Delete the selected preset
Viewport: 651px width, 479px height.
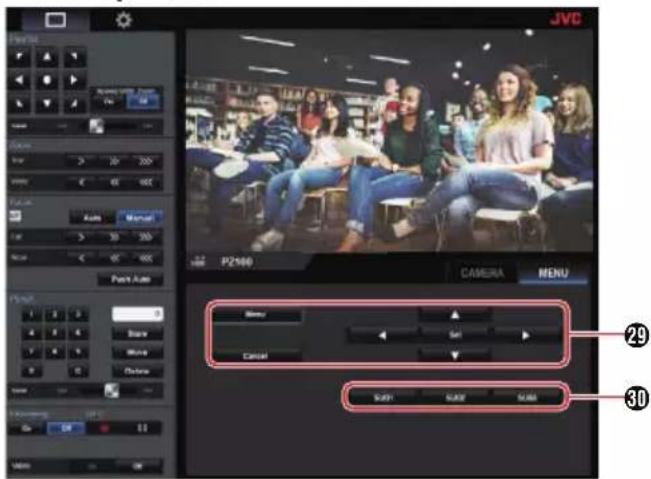tap(137, 371)
